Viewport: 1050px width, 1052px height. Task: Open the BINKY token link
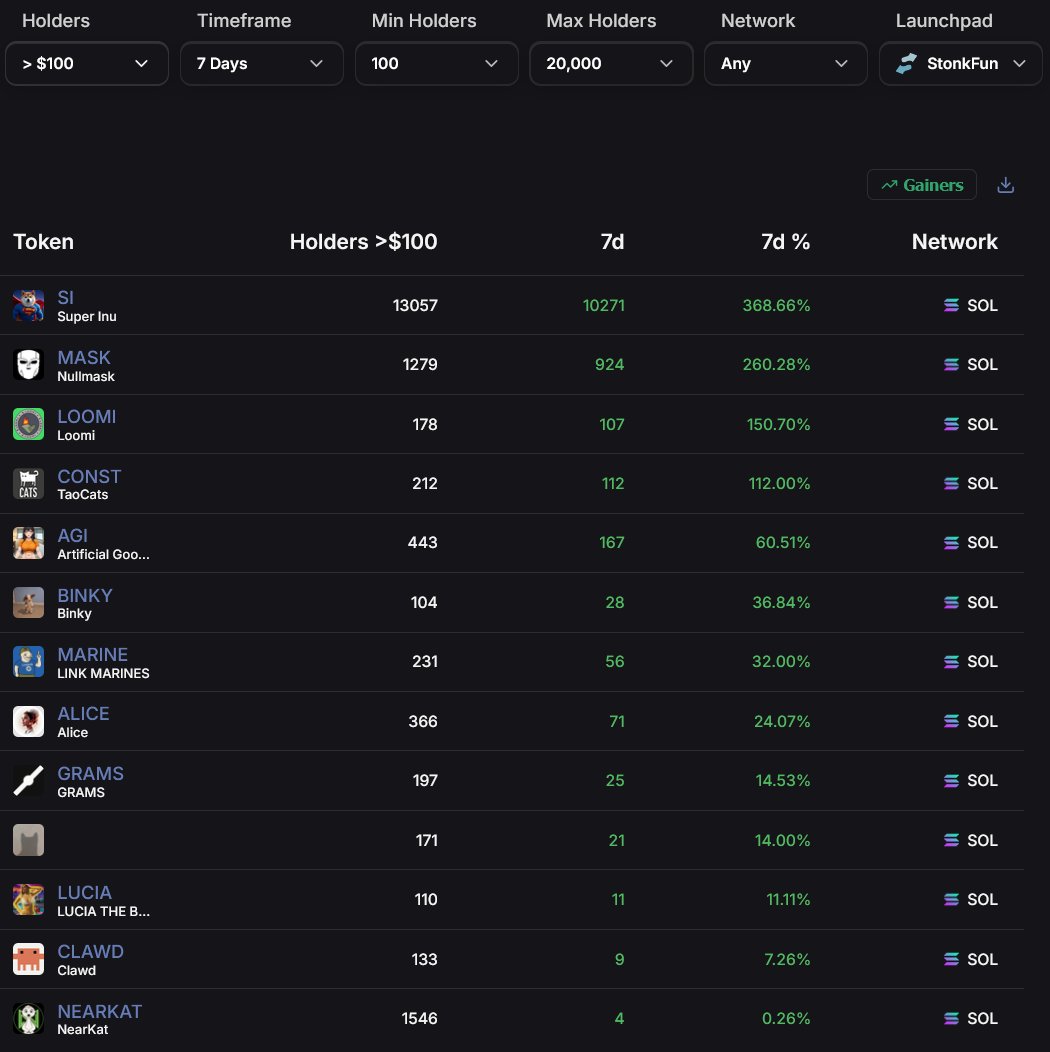point(85,594)
